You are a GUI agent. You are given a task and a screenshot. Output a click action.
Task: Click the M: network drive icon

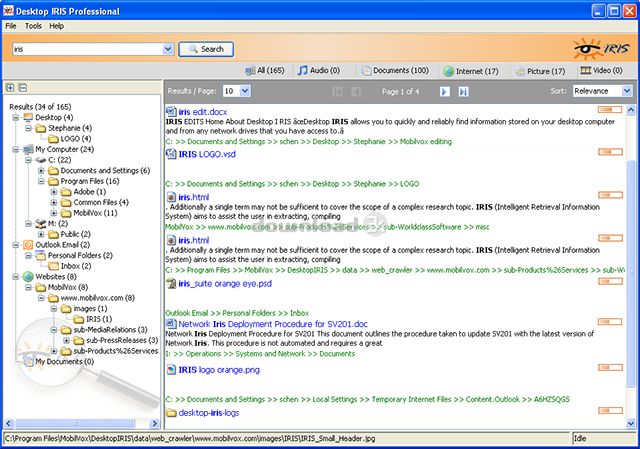(x=40, y=223)
